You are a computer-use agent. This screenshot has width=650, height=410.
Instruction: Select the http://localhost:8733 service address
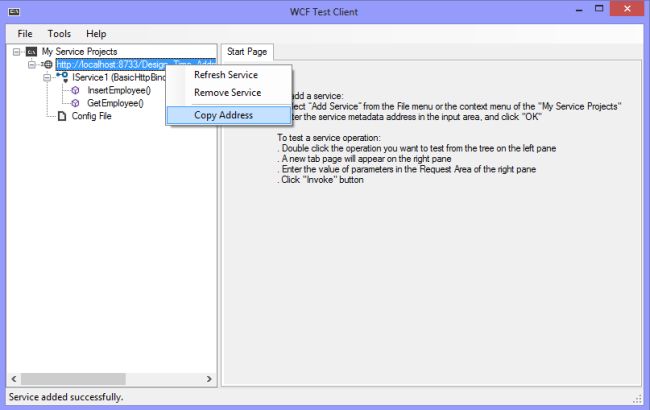click(x=136, y=65)
